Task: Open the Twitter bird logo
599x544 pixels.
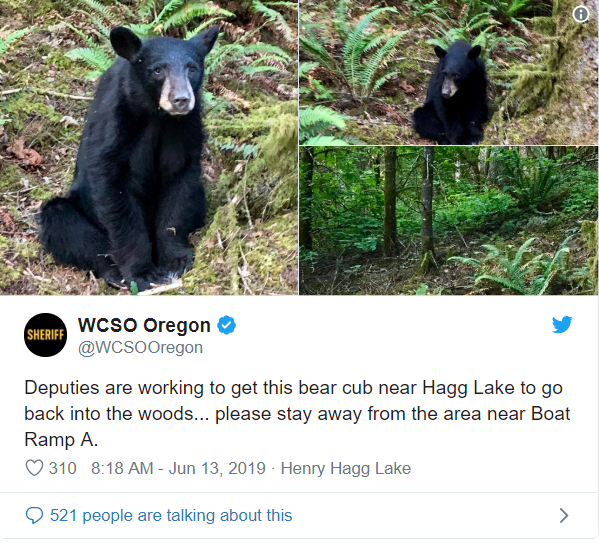Action: [562, 325]
